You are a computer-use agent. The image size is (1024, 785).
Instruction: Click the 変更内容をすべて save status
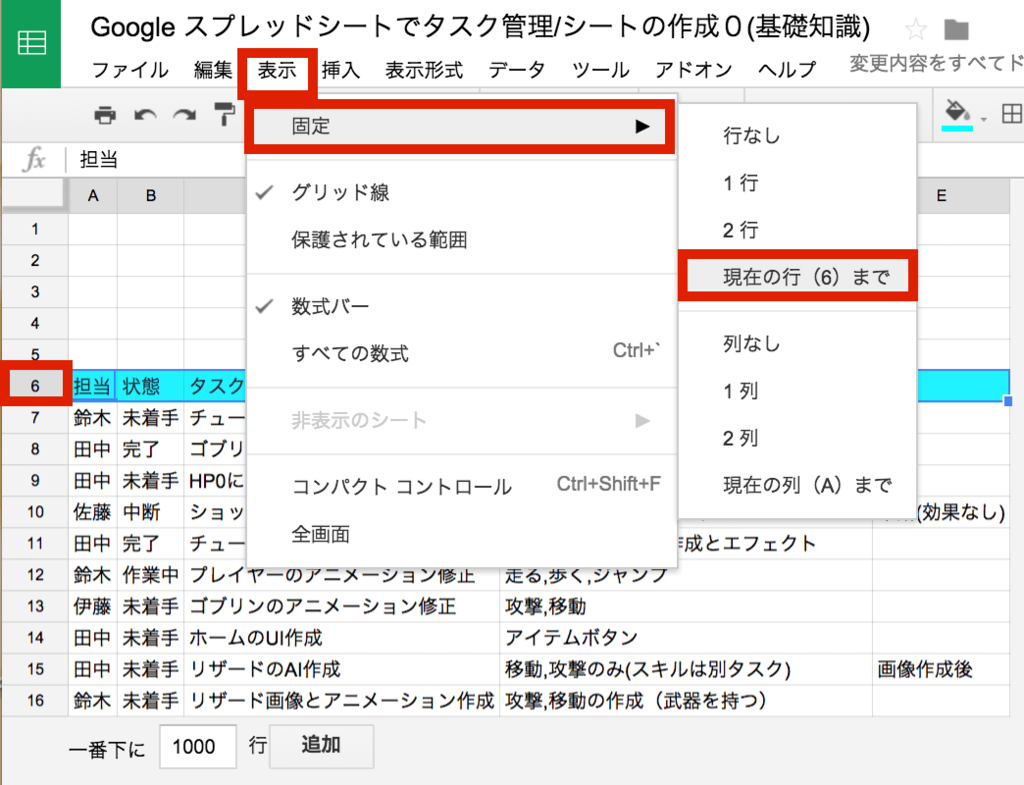pyautogui.click(x=936, y=63)
